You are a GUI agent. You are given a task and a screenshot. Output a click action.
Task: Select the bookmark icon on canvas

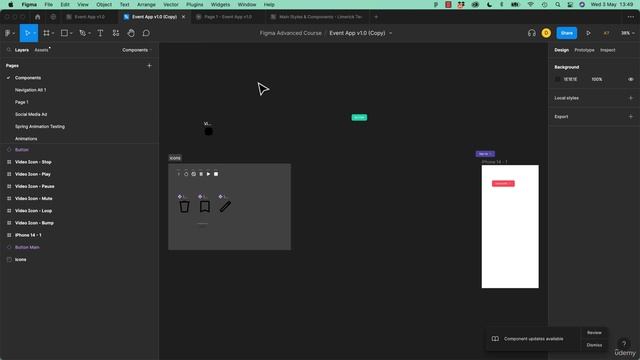(x=205, y=207)
